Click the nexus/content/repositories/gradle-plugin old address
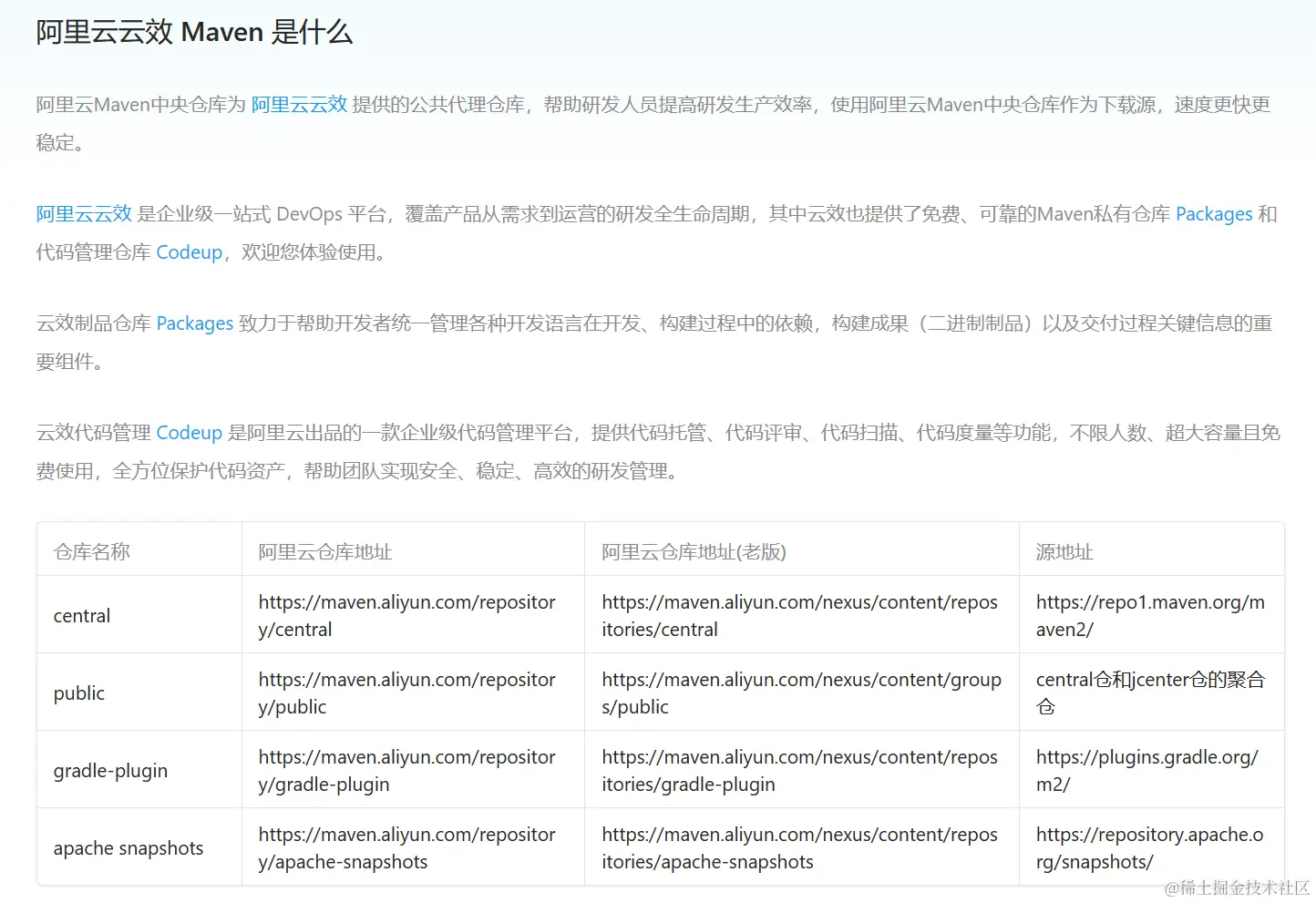This screenshot has width=1316, height=903. 800,771
